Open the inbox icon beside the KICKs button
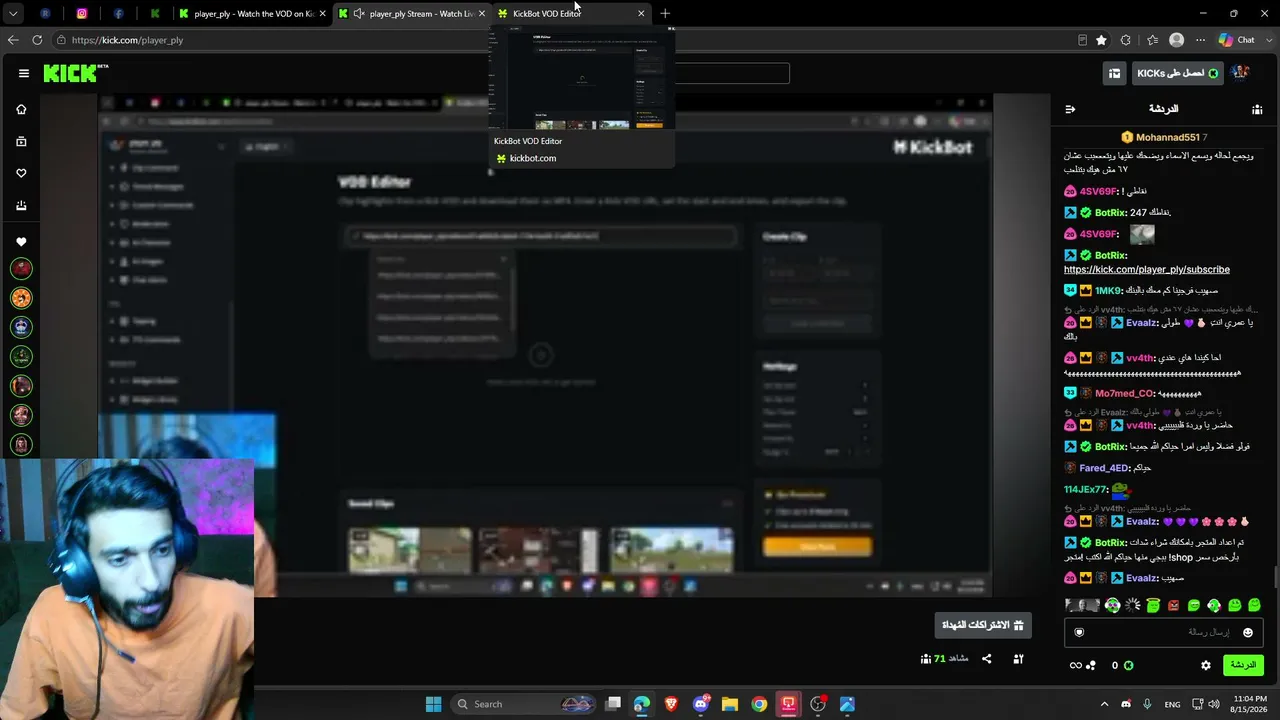1280x720 pixels. (1114, 73)
